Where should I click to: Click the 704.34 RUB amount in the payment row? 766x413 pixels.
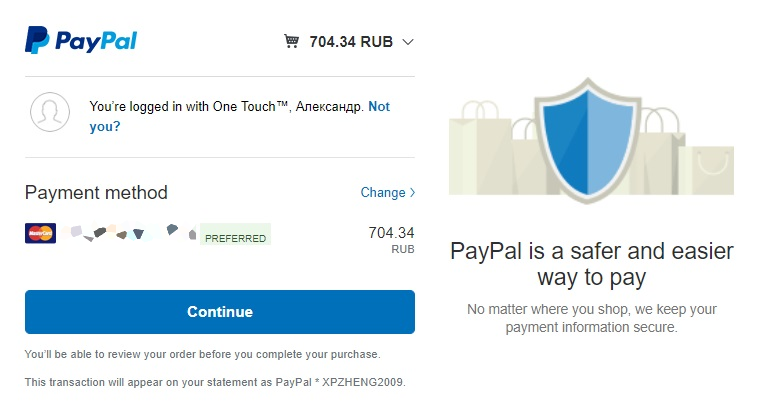pos(391,238)
